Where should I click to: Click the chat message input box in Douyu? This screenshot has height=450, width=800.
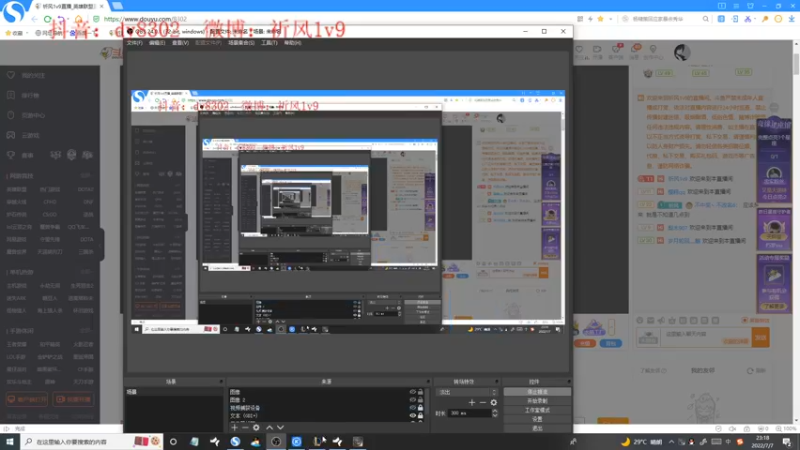click(706, 337)
